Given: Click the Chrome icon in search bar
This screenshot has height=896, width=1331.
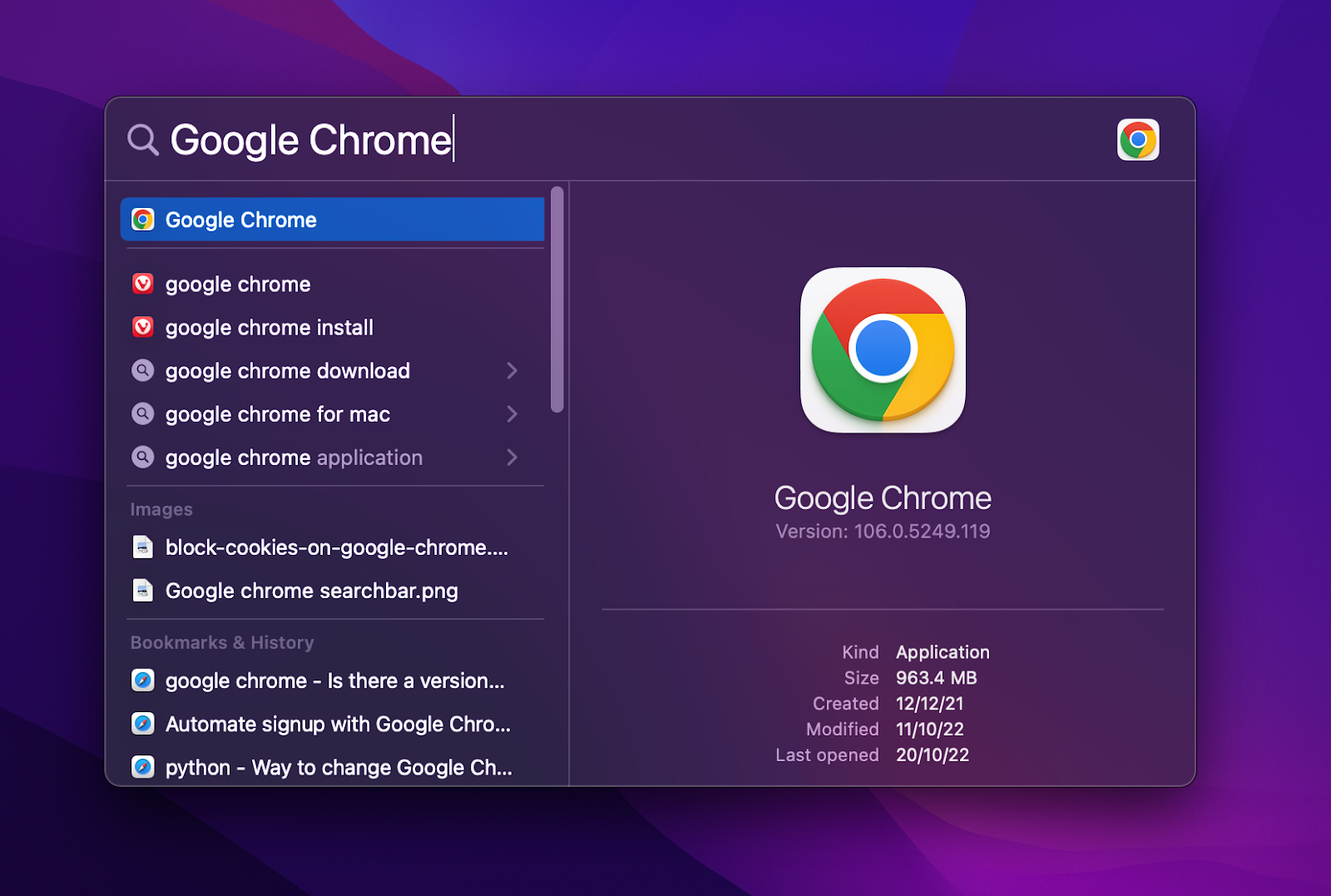Looking at the screenshot, I should click(x=1138, y=140).
